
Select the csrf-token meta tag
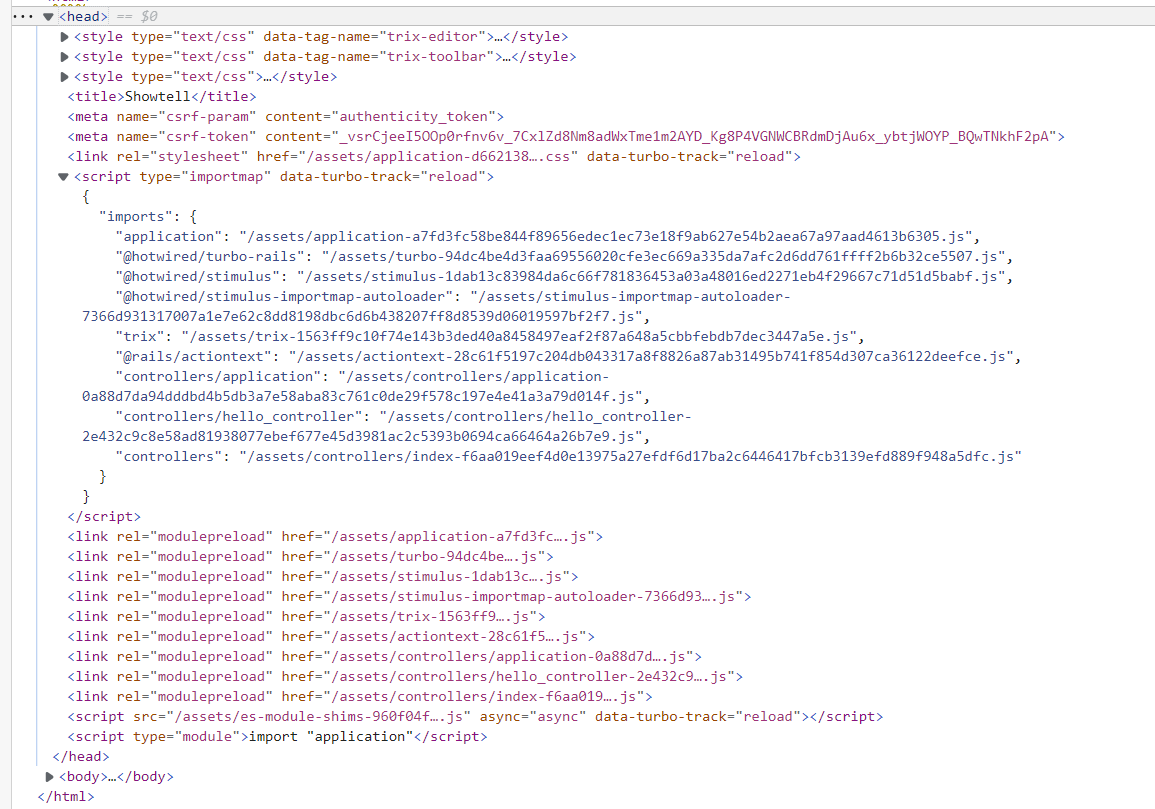[566, 136]
